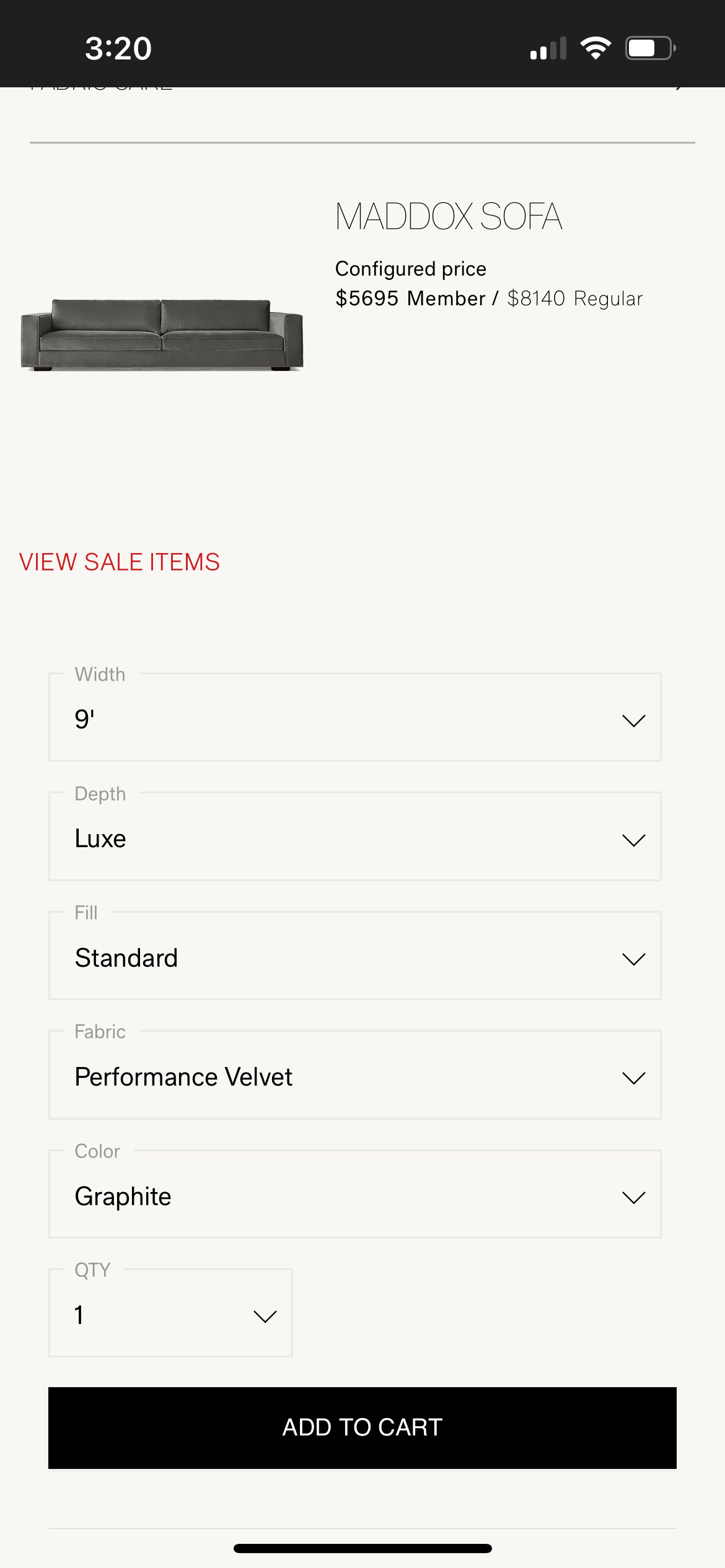Open the View Sale Items link
This screenshot has width=725, height=1568.
click(x=120, y=562)
